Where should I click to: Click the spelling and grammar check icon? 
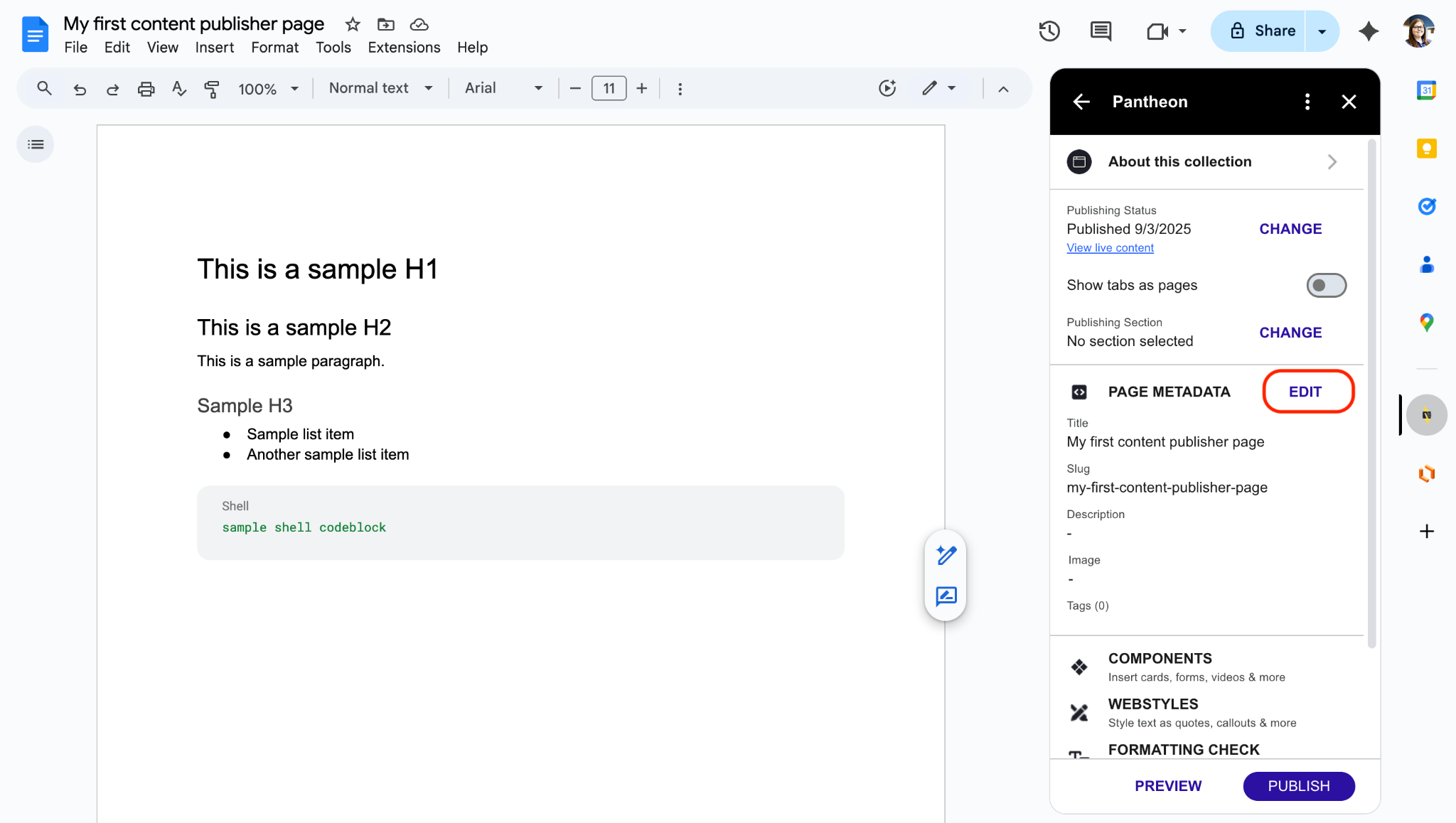click(x=179, y=89)
